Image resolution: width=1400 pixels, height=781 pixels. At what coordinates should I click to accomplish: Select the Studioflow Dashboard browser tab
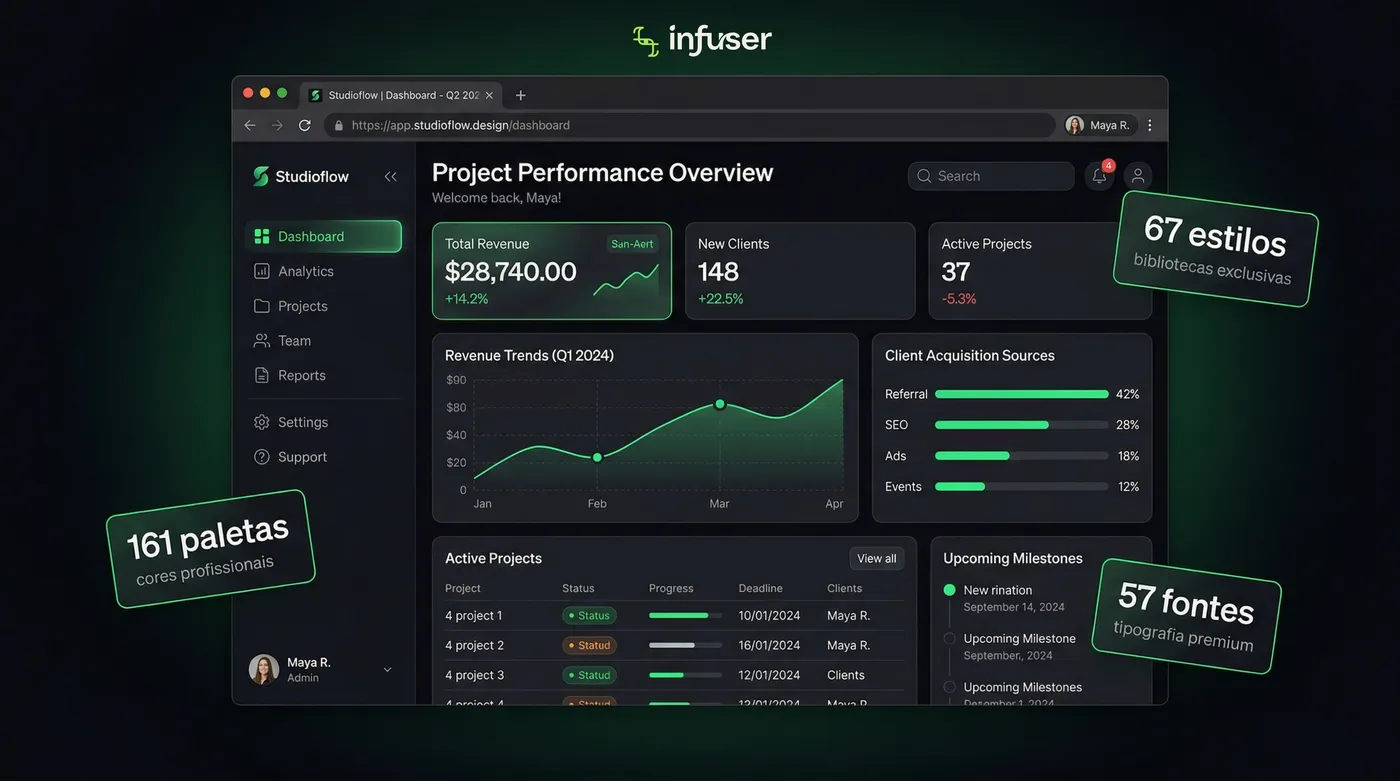click(401, 95)
